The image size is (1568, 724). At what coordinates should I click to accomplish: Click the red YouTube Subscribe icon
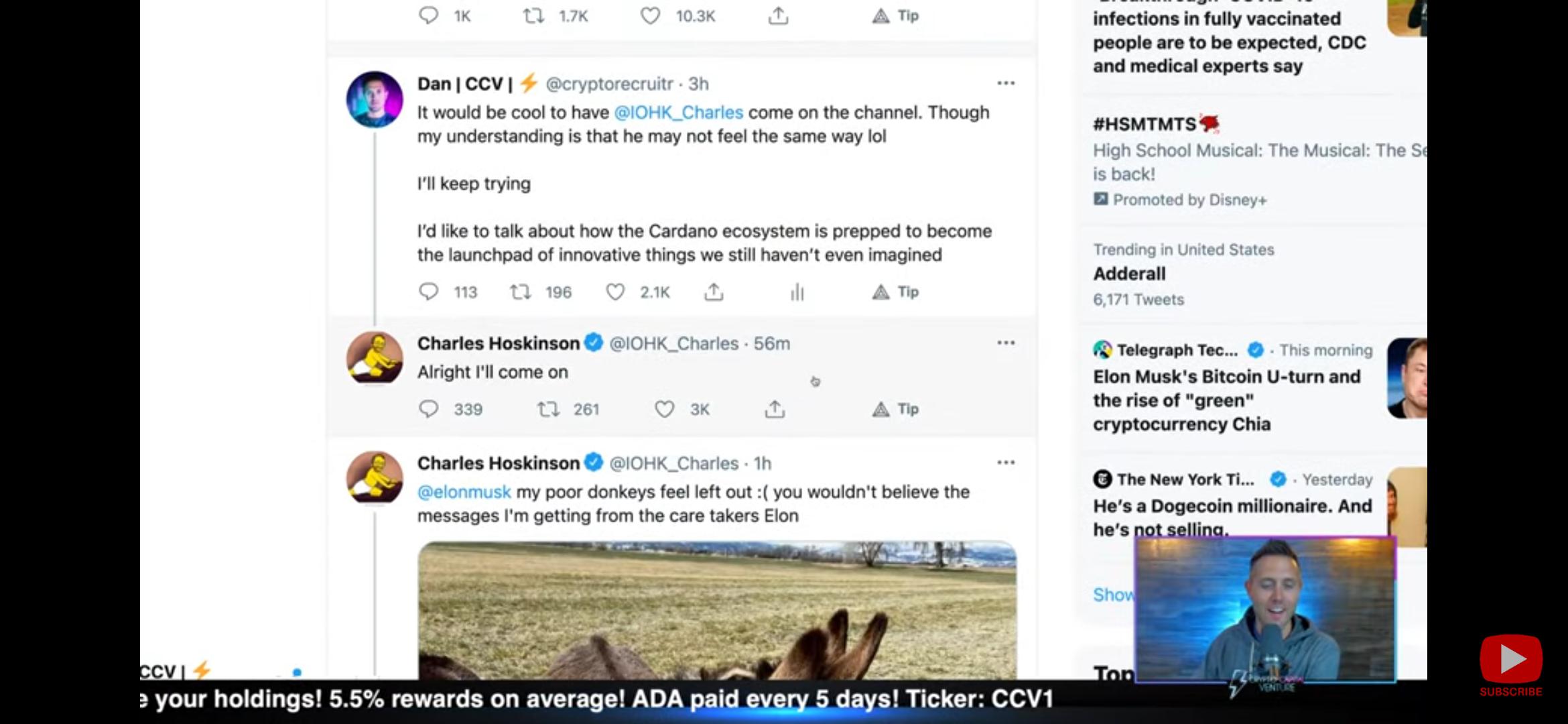(x=1511, y=660)
